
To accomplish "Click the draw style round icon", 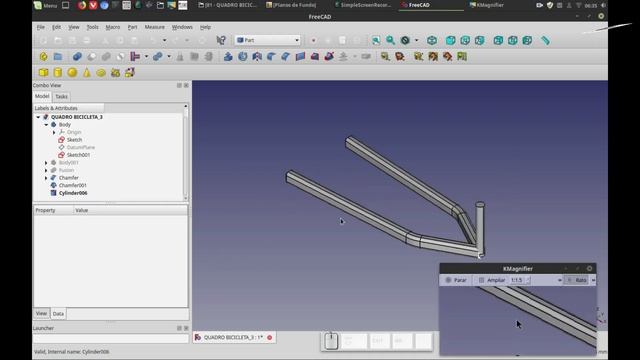I will pos(405,40).
